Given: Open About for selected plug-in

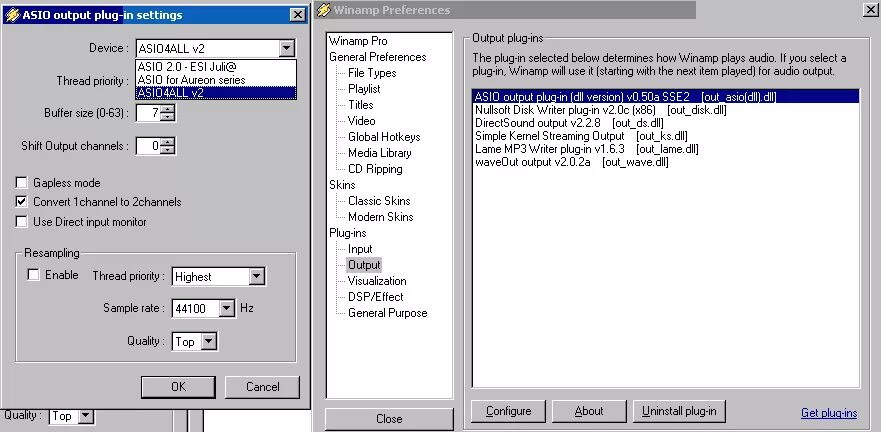Looking at the screenshot, I should [x=589, y=411].
